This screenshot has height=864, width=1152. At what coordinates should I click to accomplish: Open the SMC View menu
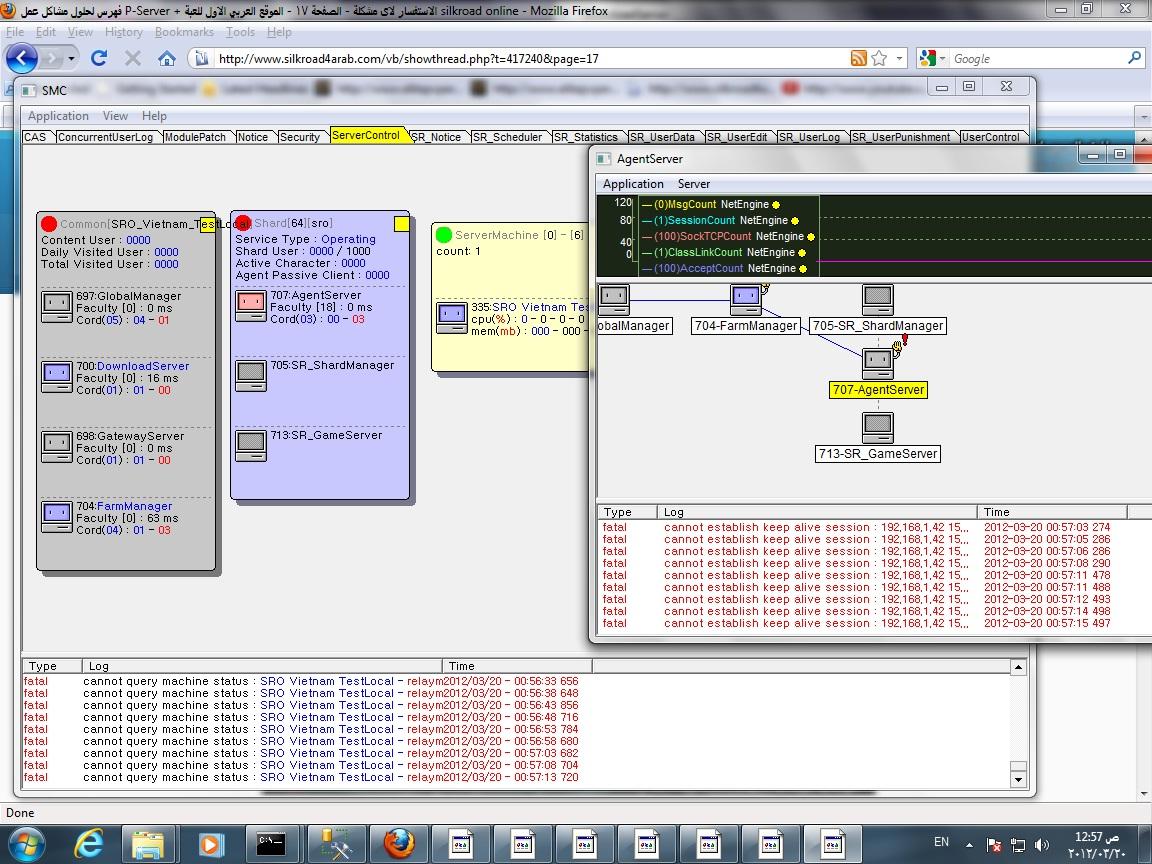(115, 116)
